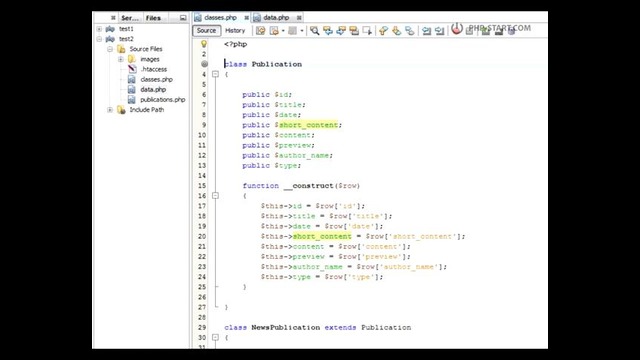Switch editor to History view
The height and width of the screenshot is (360, 640).
coord(235,31)
